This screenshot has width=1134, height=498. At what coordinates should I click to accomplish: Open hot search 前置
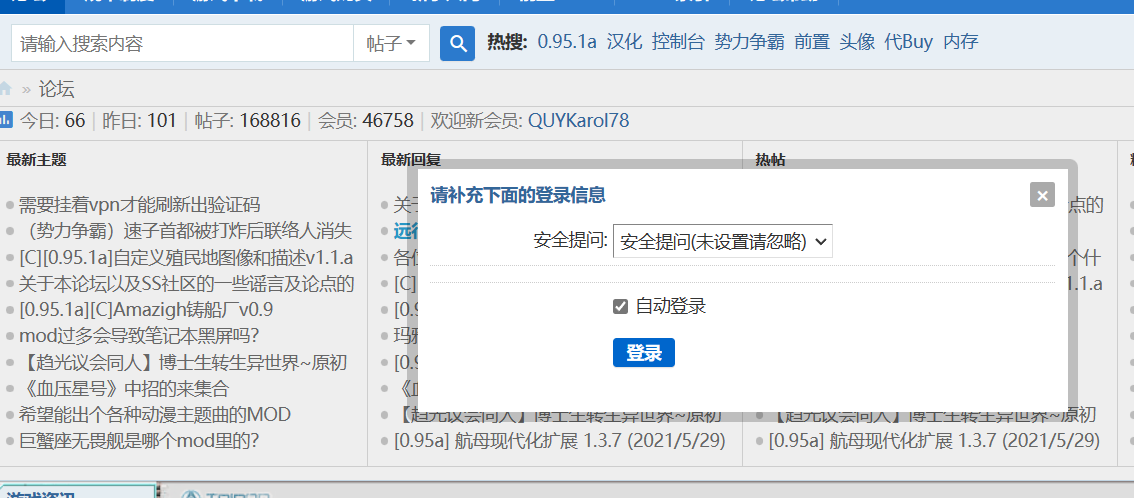tap(811, 42)
